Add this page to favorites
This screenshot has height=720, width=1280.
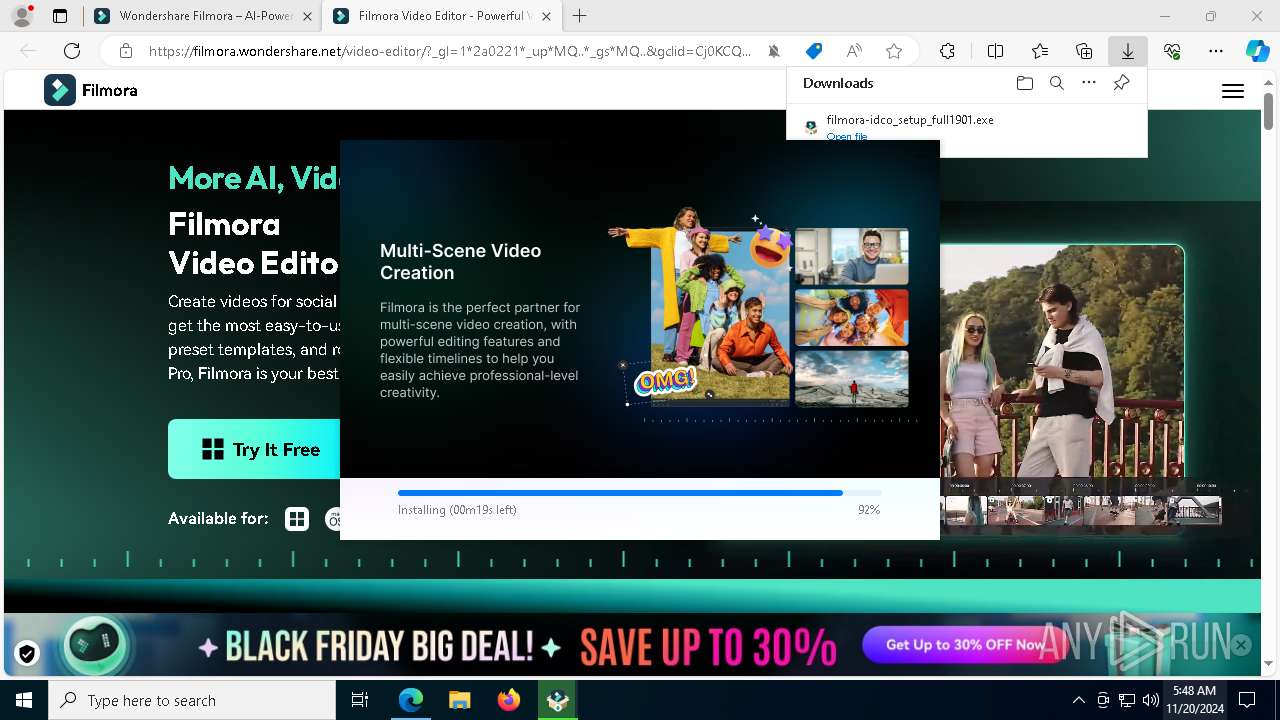[x=894, y=51]
